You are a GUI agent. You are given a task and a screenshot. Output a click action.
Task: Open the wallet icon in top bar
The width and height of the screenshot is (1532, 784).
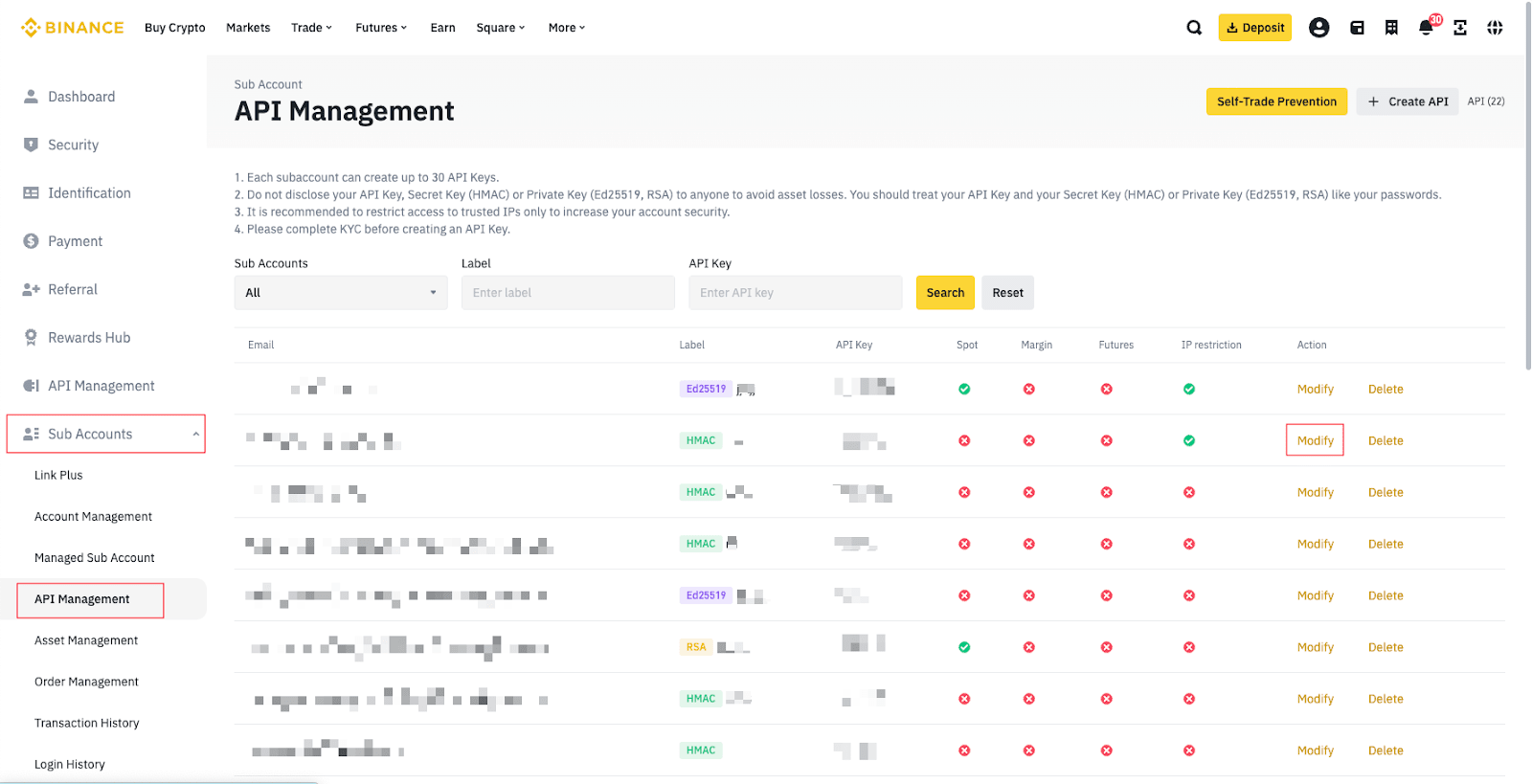click(1357, 28)
